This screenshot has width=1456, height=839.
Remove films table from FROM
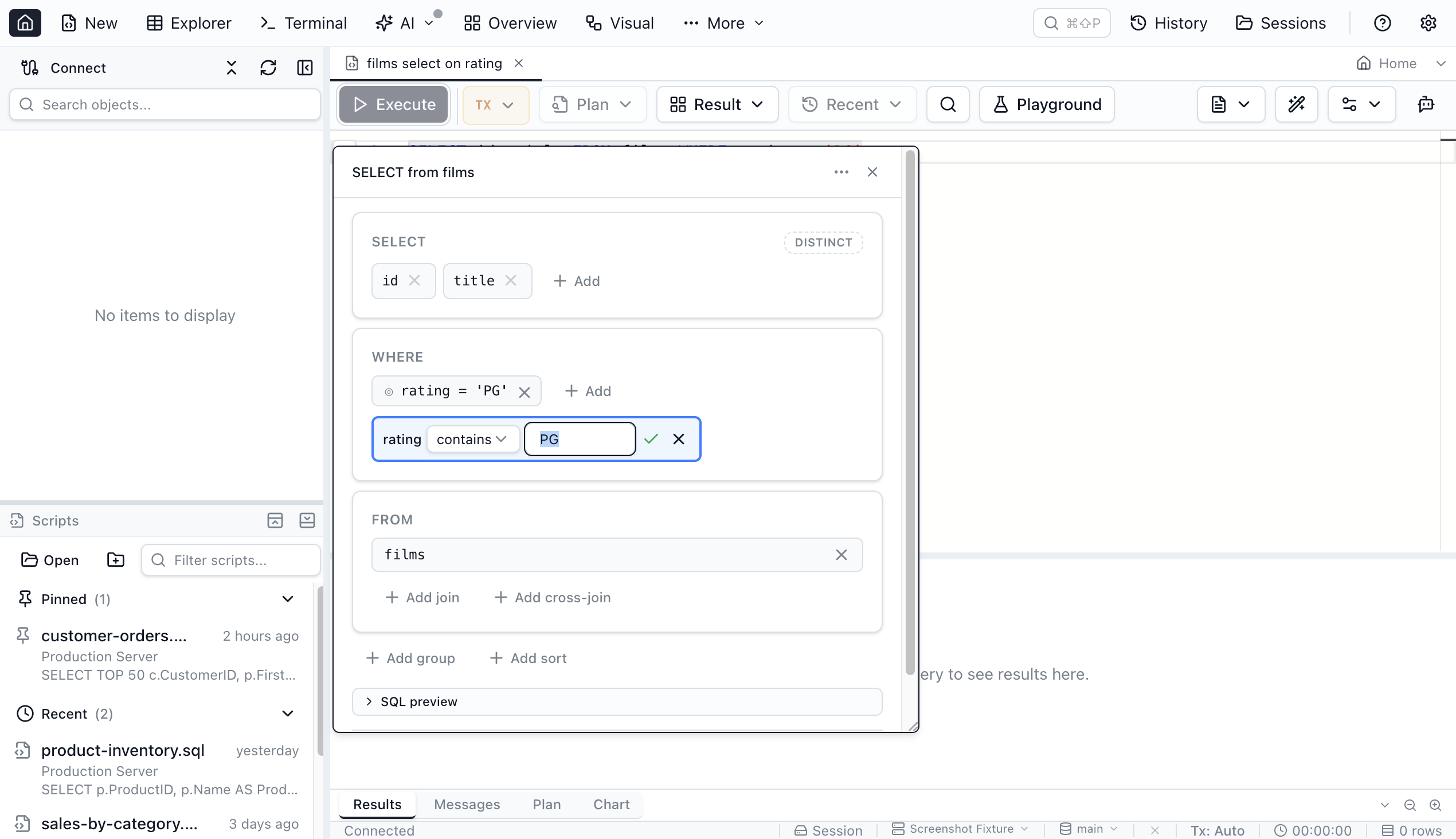[x=841, y=555]
